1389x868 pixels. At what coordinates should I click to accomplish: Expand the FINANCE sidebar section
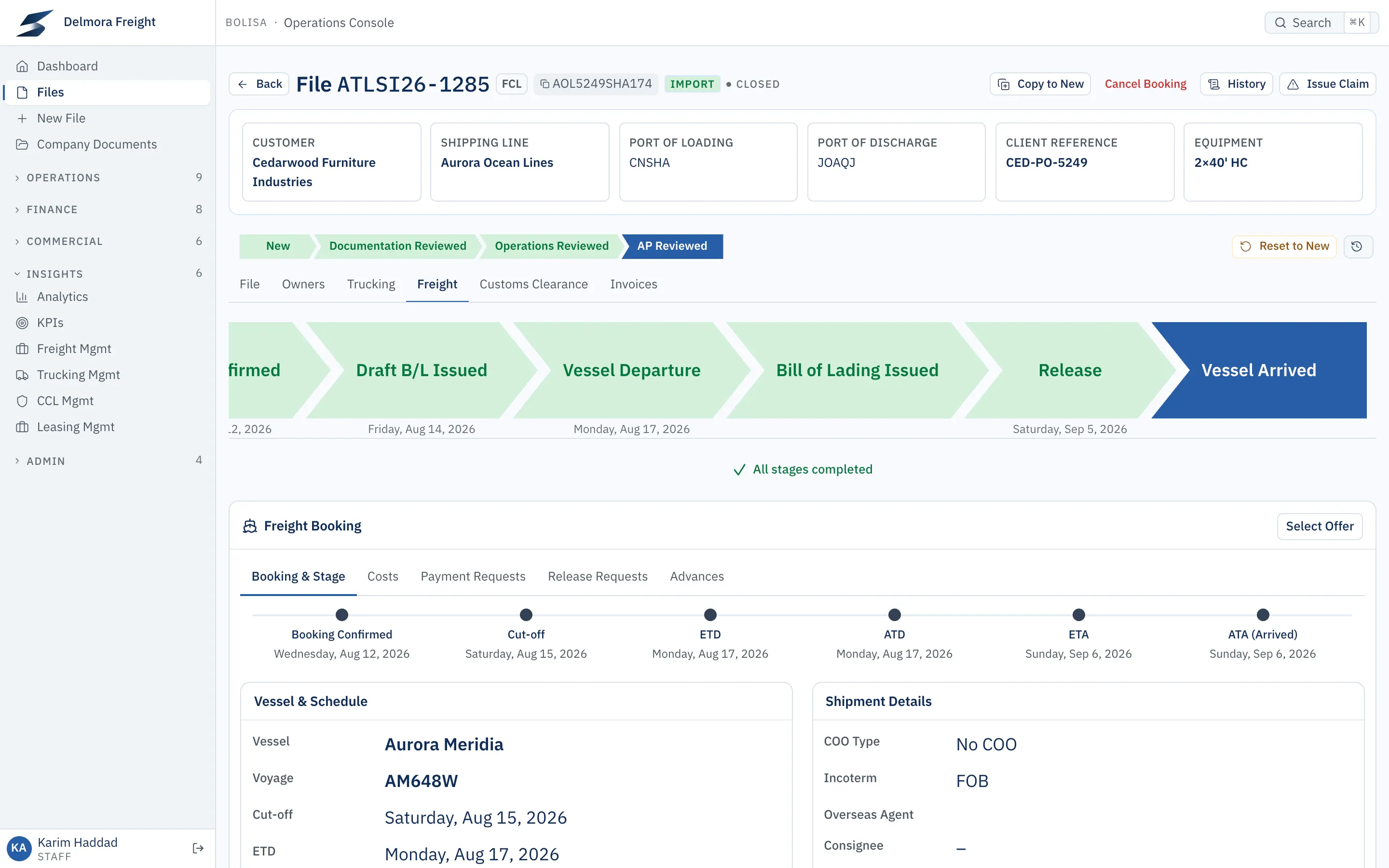[x=108, y=210]
